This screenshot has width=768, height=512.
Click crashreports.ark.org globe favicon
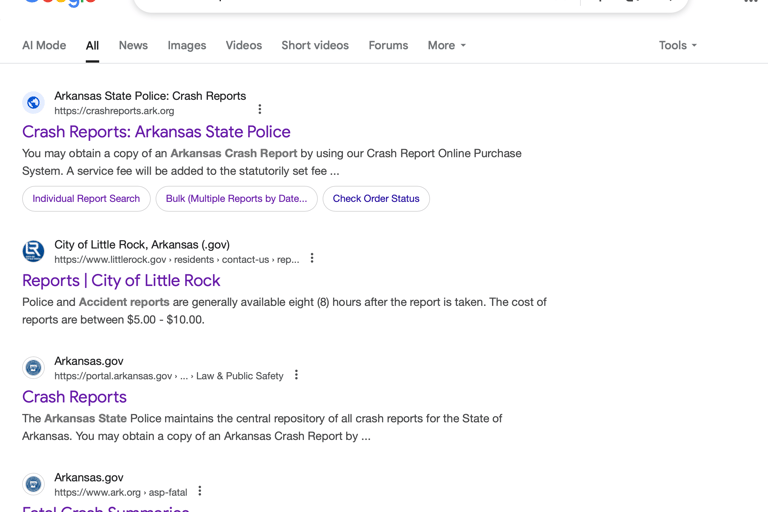coord(33,102)
